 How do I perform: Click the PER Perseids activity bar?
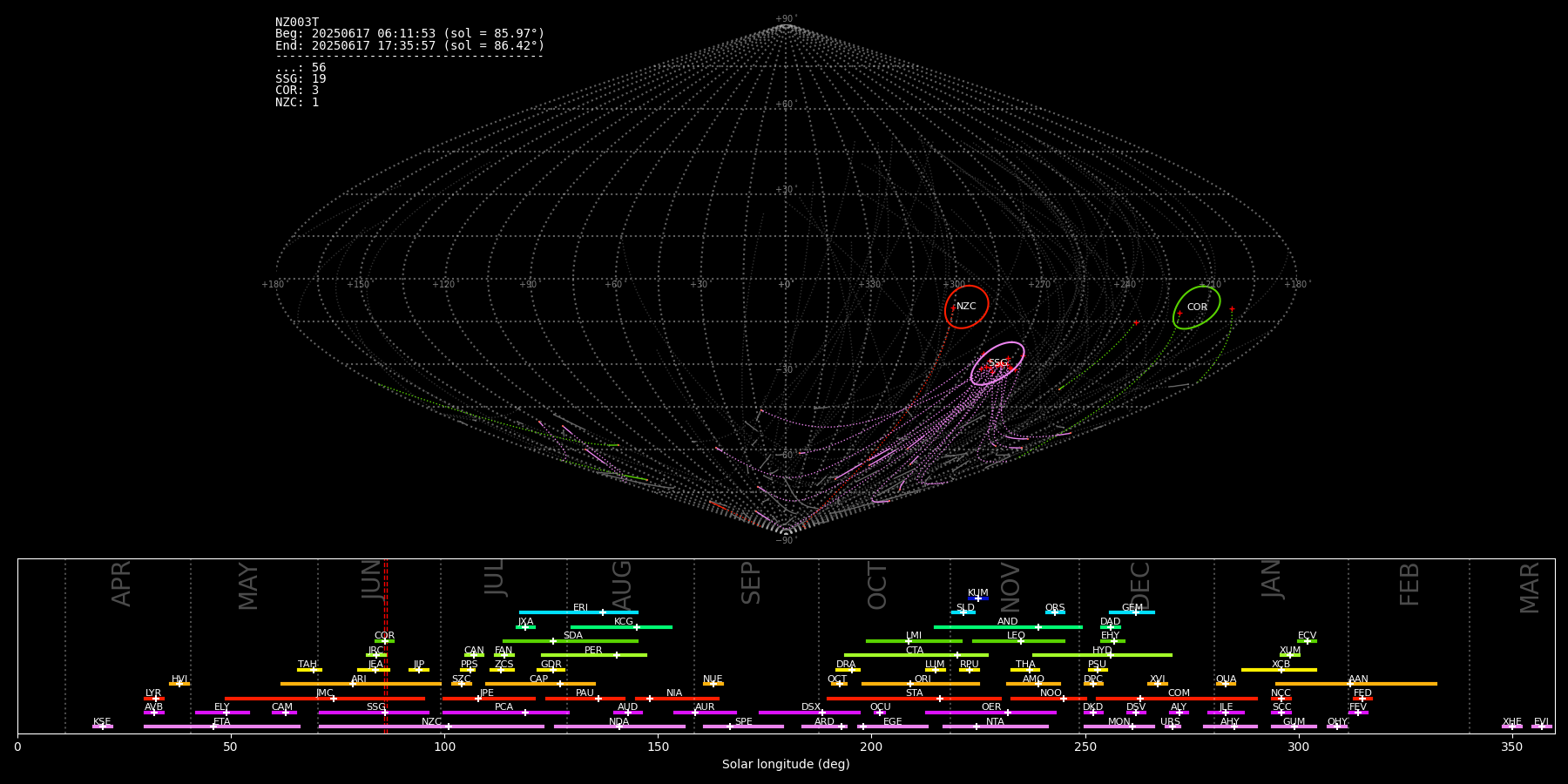594,655
